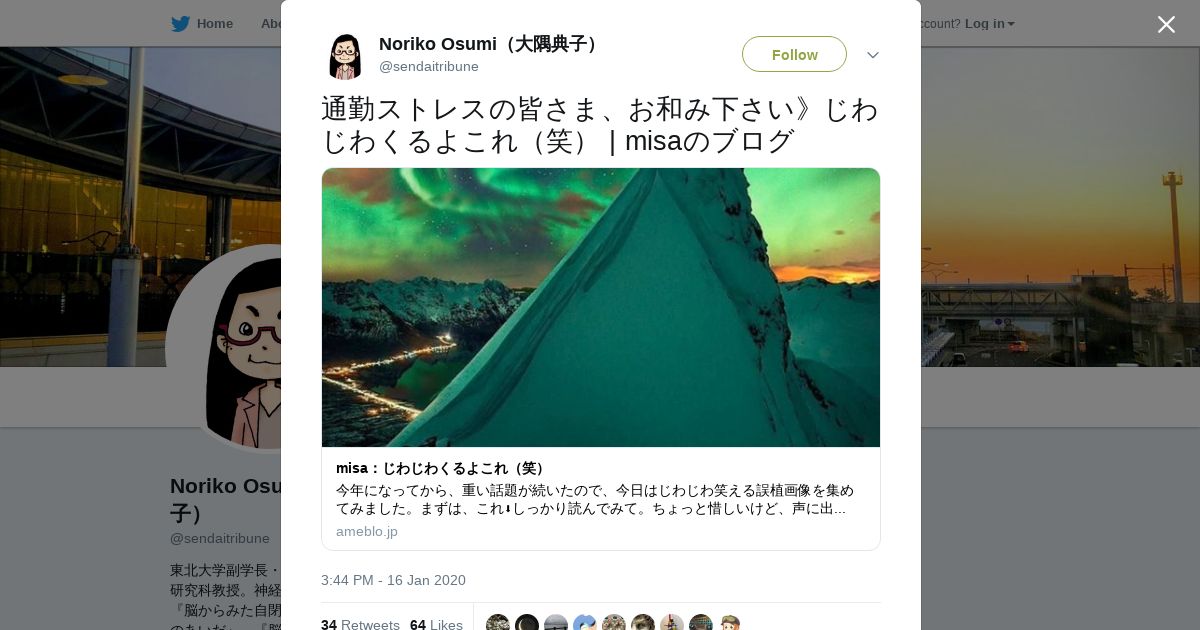Click the @sendaitribune handle in tweet
The height and width of the screenshot is (630, 1200).
429,67
